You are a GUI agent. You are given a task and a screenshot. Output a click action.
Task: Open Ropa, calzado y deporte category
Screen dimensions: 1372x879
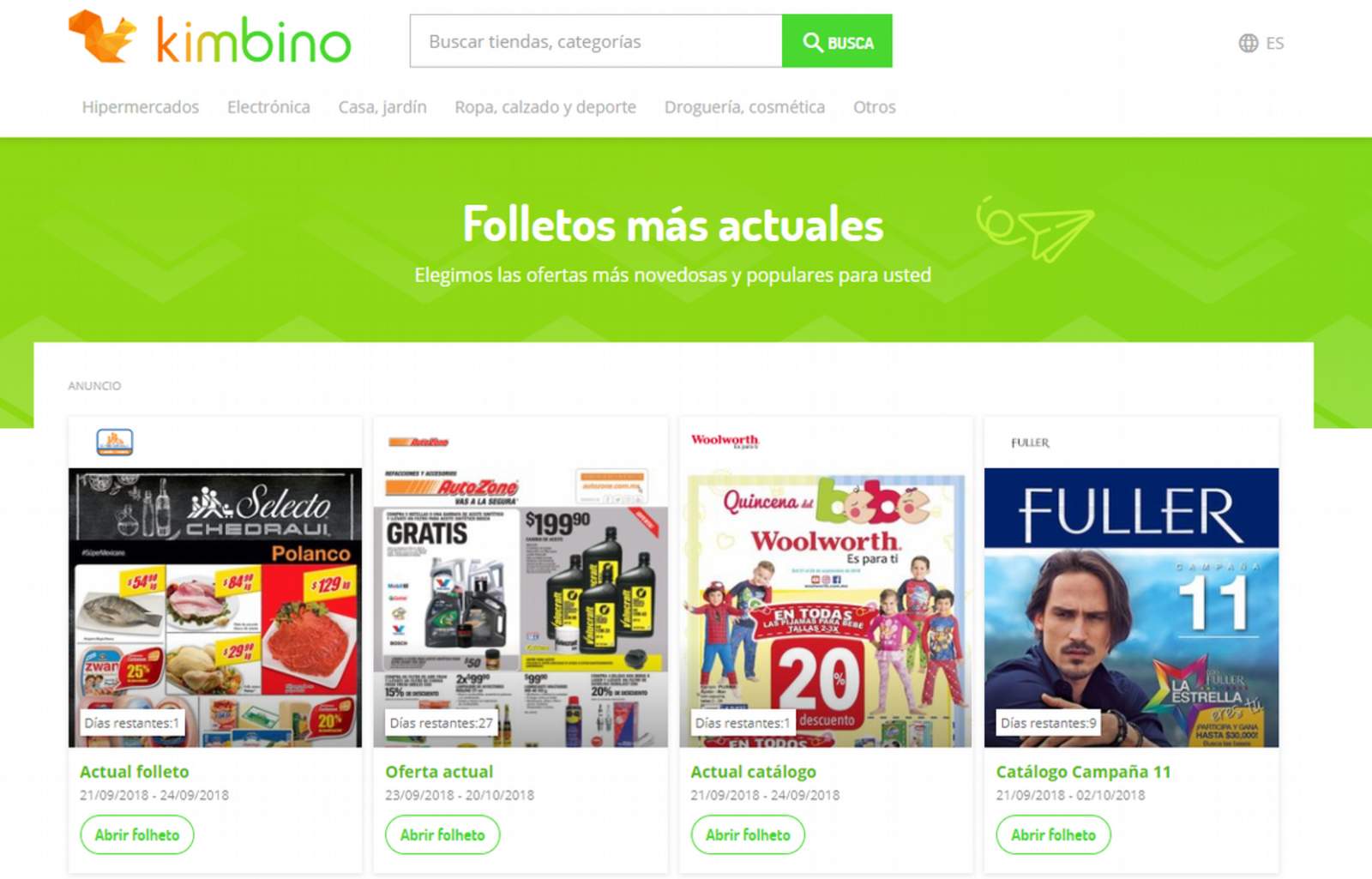pos(545,107)
